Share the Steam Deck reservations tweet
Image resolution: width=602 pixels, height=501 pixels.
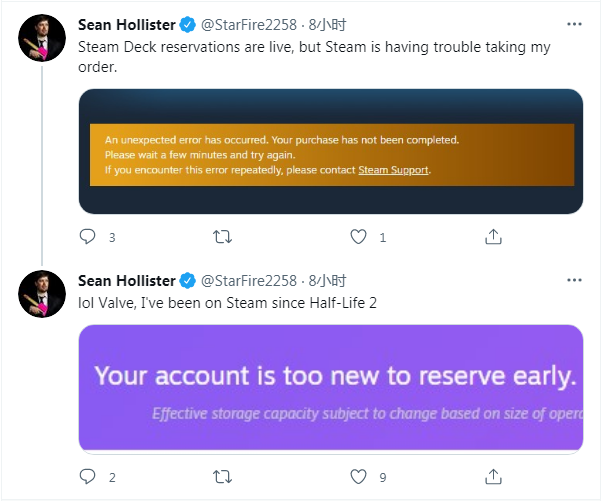493,237
